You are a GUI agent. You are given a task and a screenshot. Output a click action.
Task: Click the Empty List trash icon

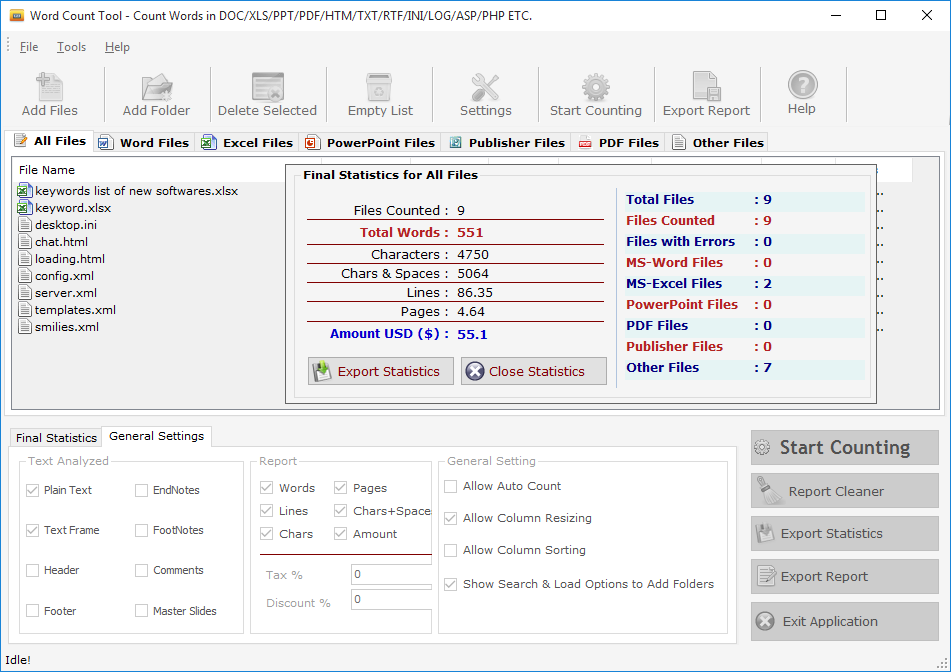[x=379, y=87]
